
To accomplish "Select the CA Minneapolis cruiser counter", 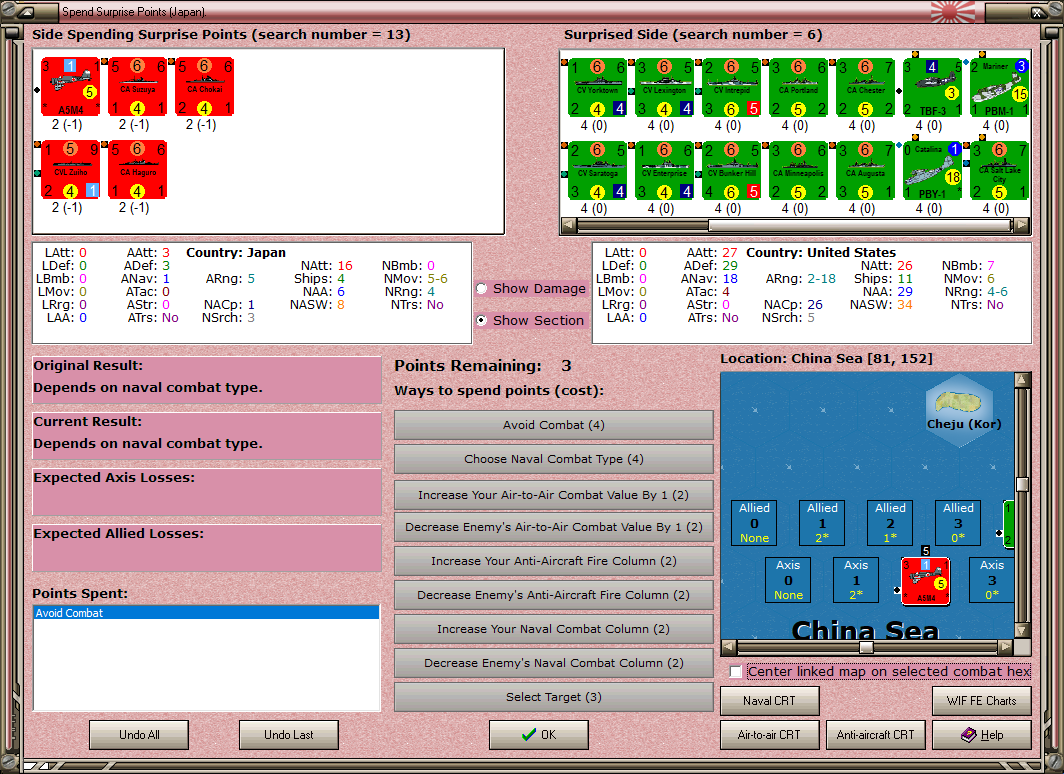I will [x=799, y=171].
